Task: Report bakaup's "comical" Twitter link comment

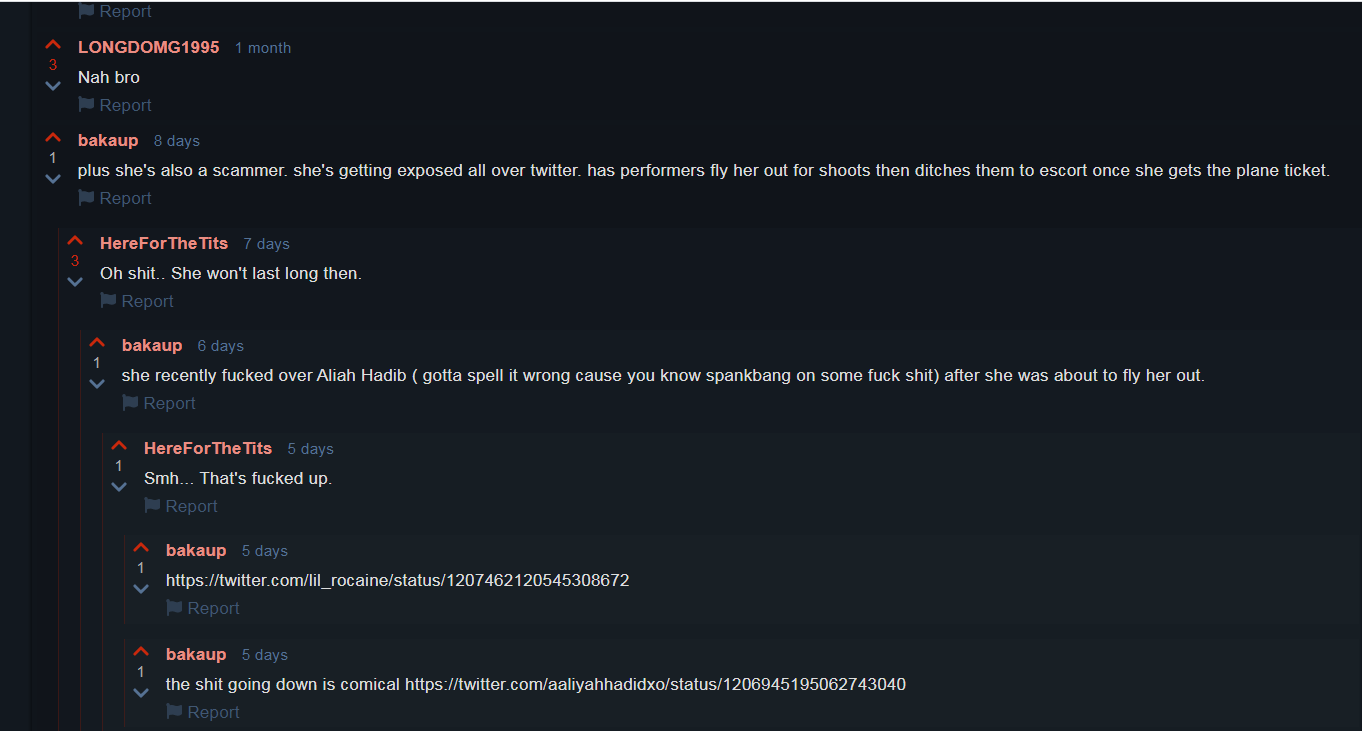Action: click(203, 712)
